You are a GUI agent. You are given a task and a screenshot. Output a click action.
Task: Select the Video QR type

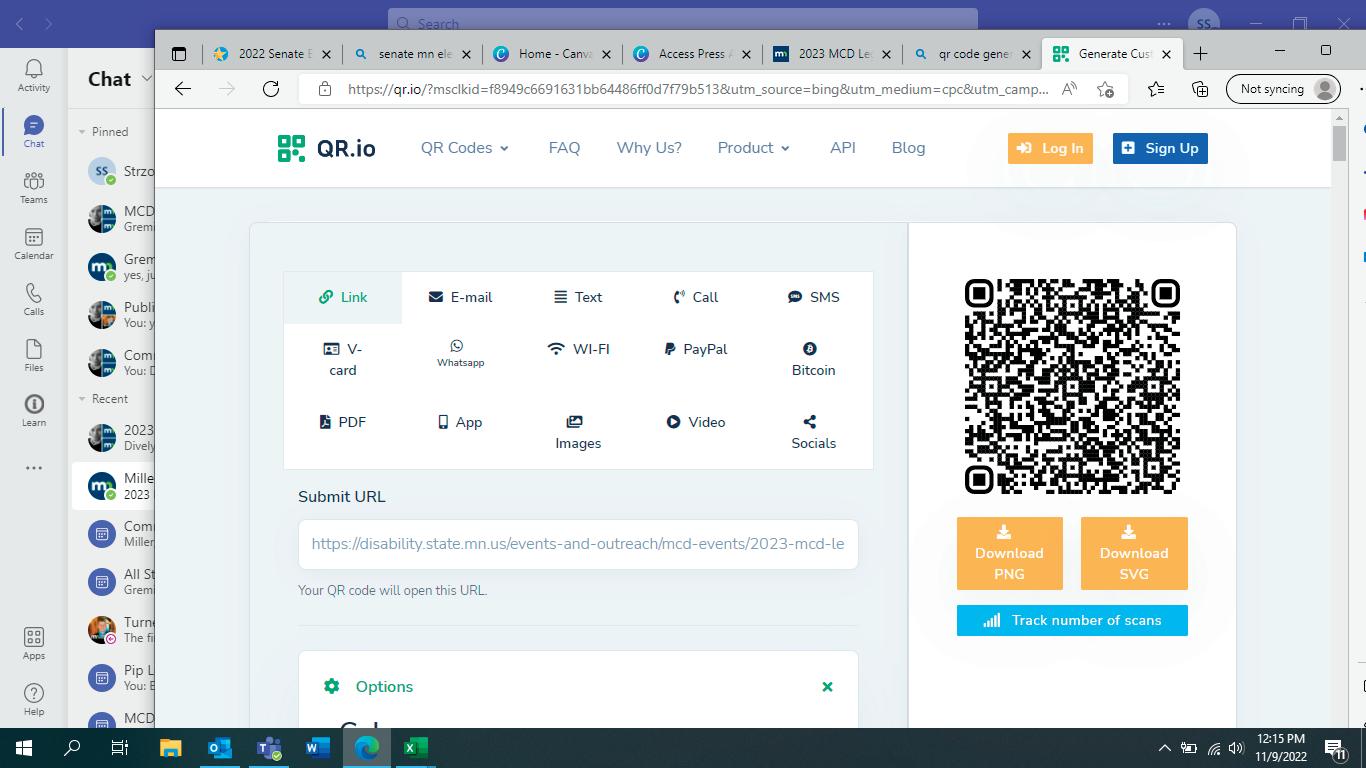(x=696, y=422)
